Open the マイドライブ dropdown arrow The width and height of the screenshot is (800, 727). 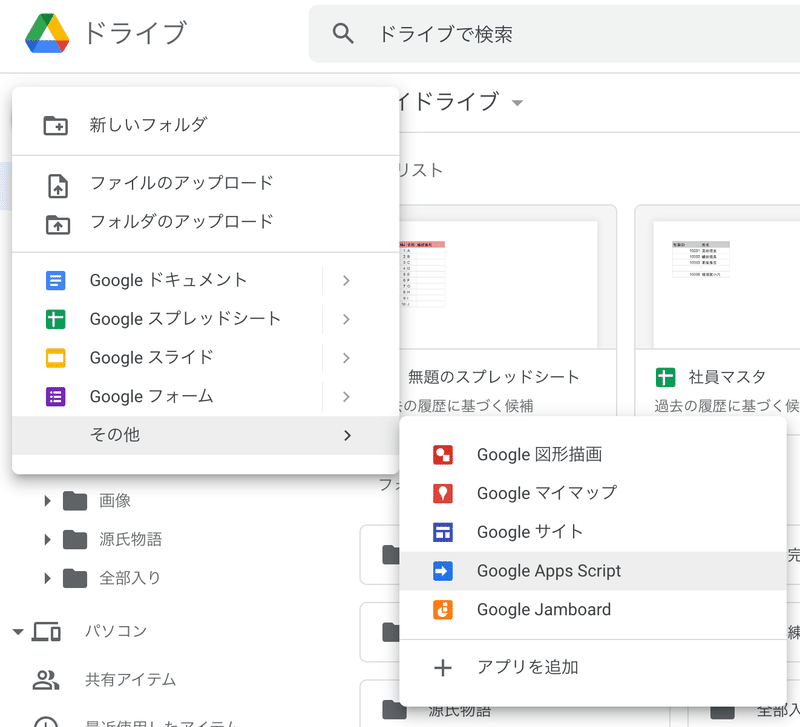[x=517, y=103]
